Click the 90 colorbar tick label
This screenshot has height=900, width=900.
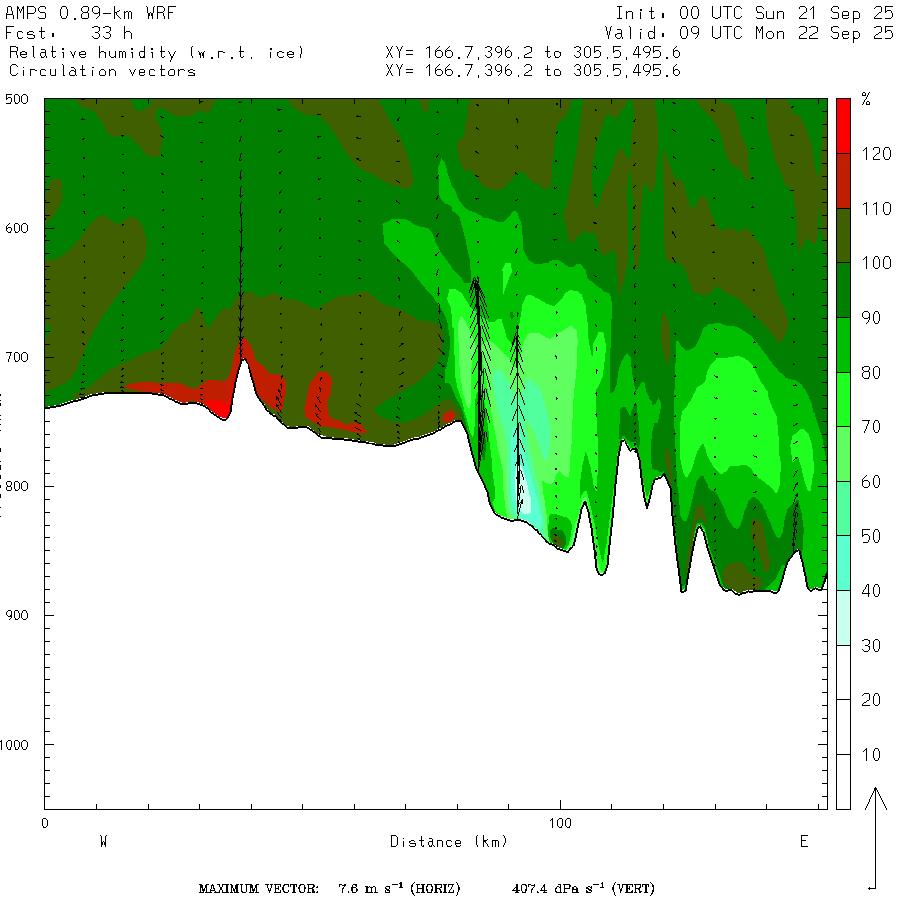[871, 317]
